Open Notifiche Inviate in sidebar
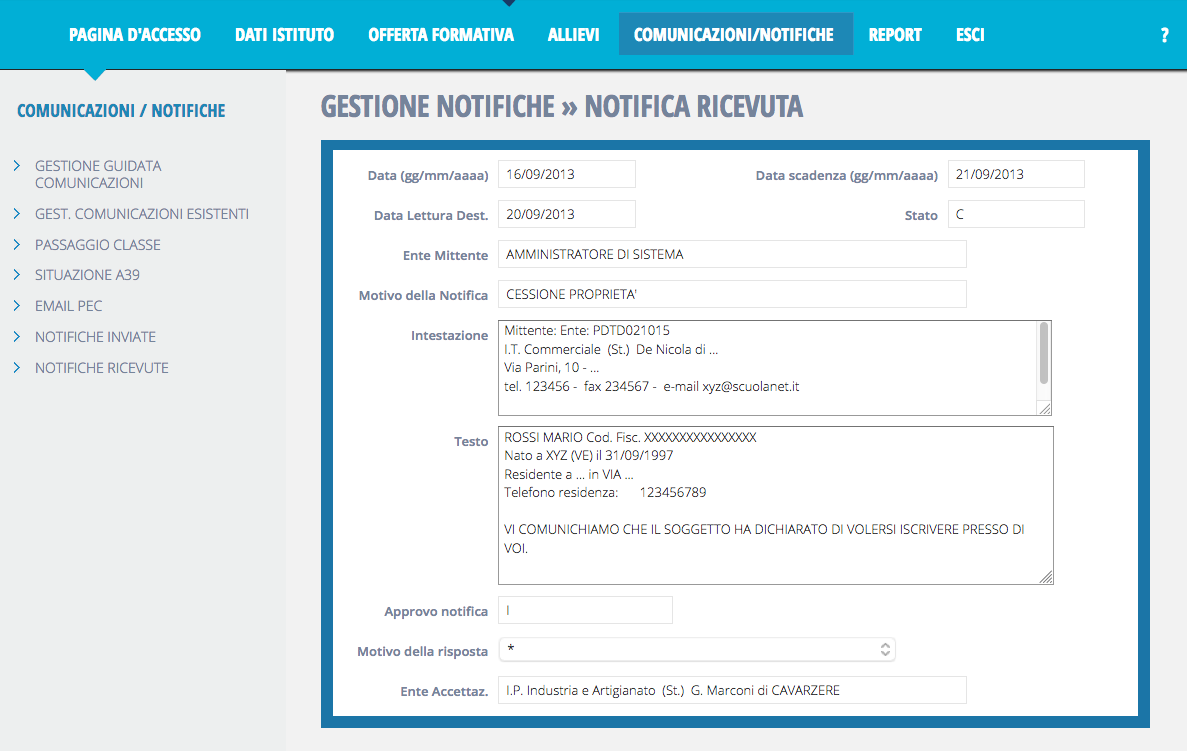The image size is (1187, 751). click(95, 337)
